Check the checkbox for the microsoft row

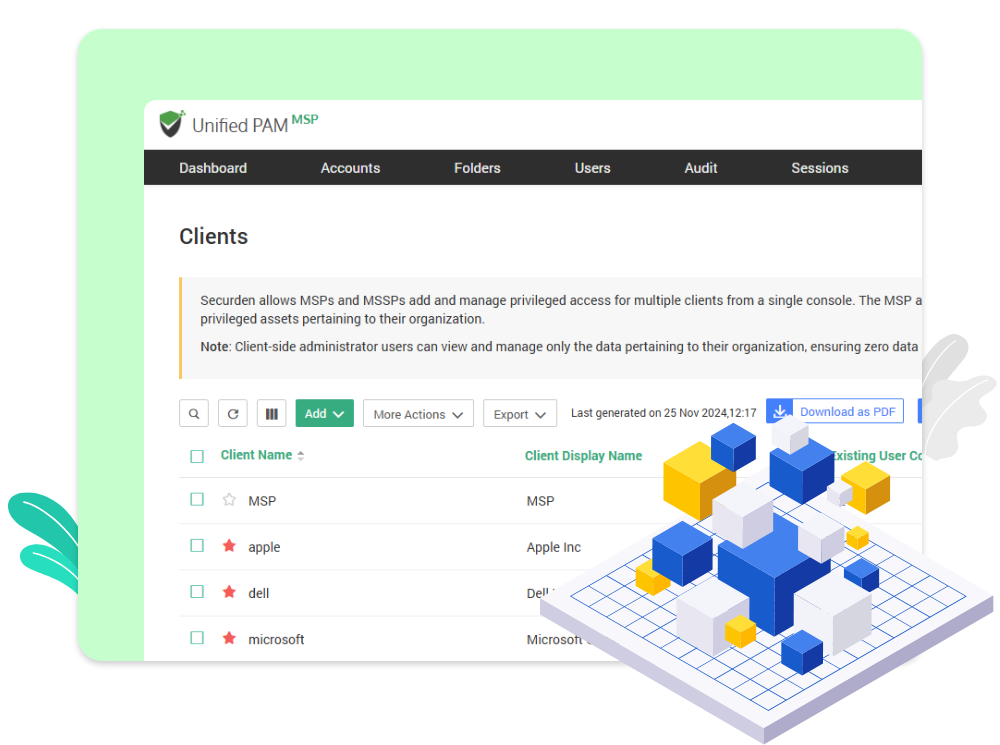point(196,638)
